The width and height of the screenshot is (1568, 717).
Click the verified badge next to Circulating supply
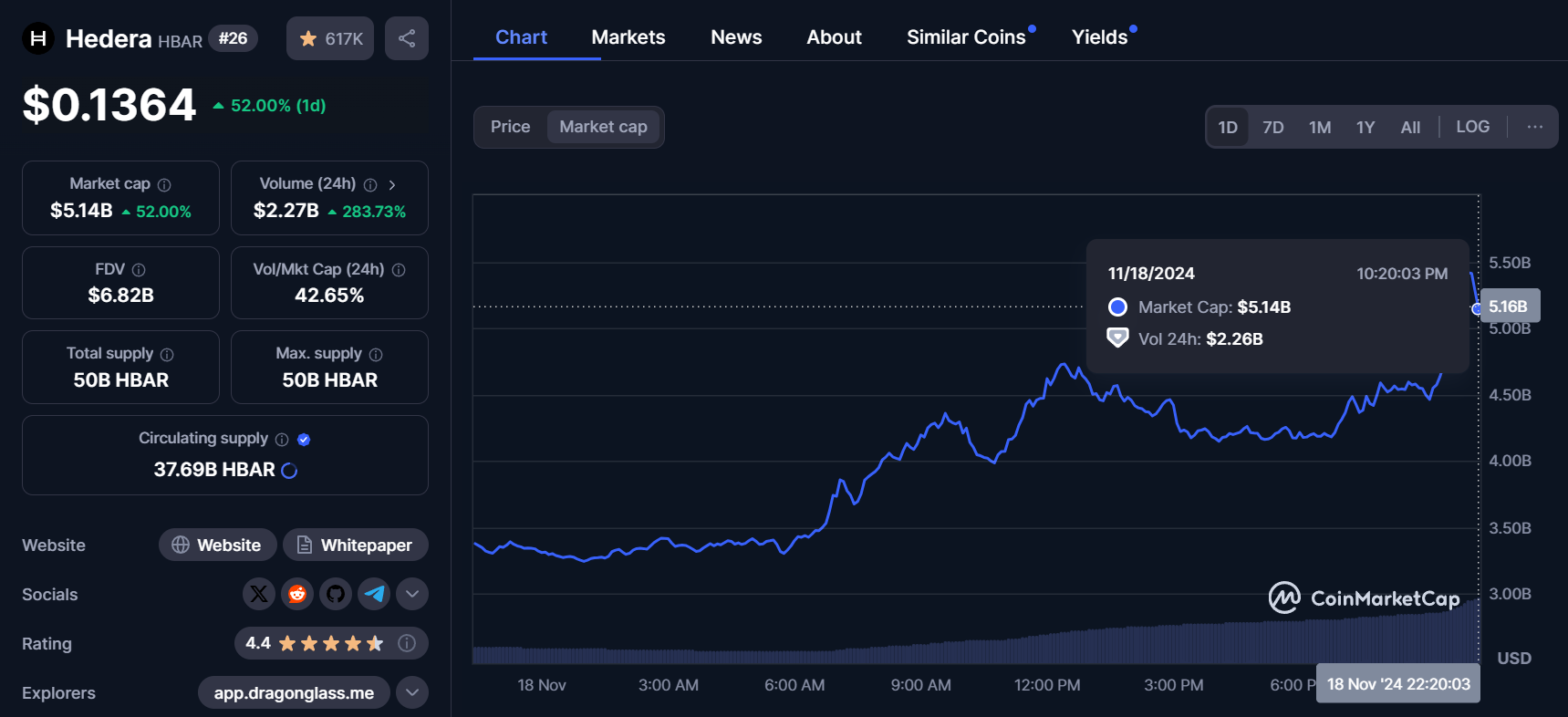[304, 440]
